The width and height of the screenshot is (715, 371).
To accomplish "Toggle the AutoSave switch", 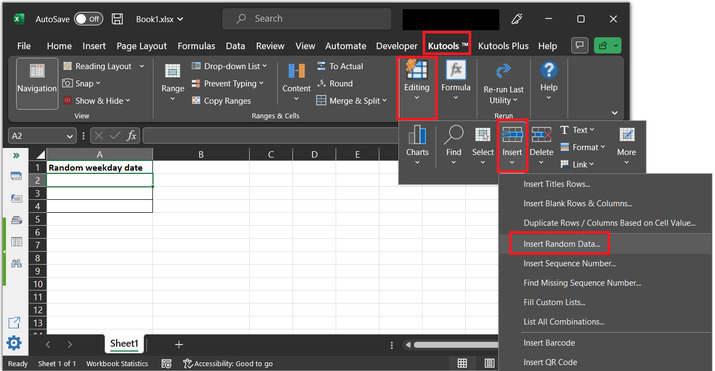I will pyautogui.click(x=88, y=19).
